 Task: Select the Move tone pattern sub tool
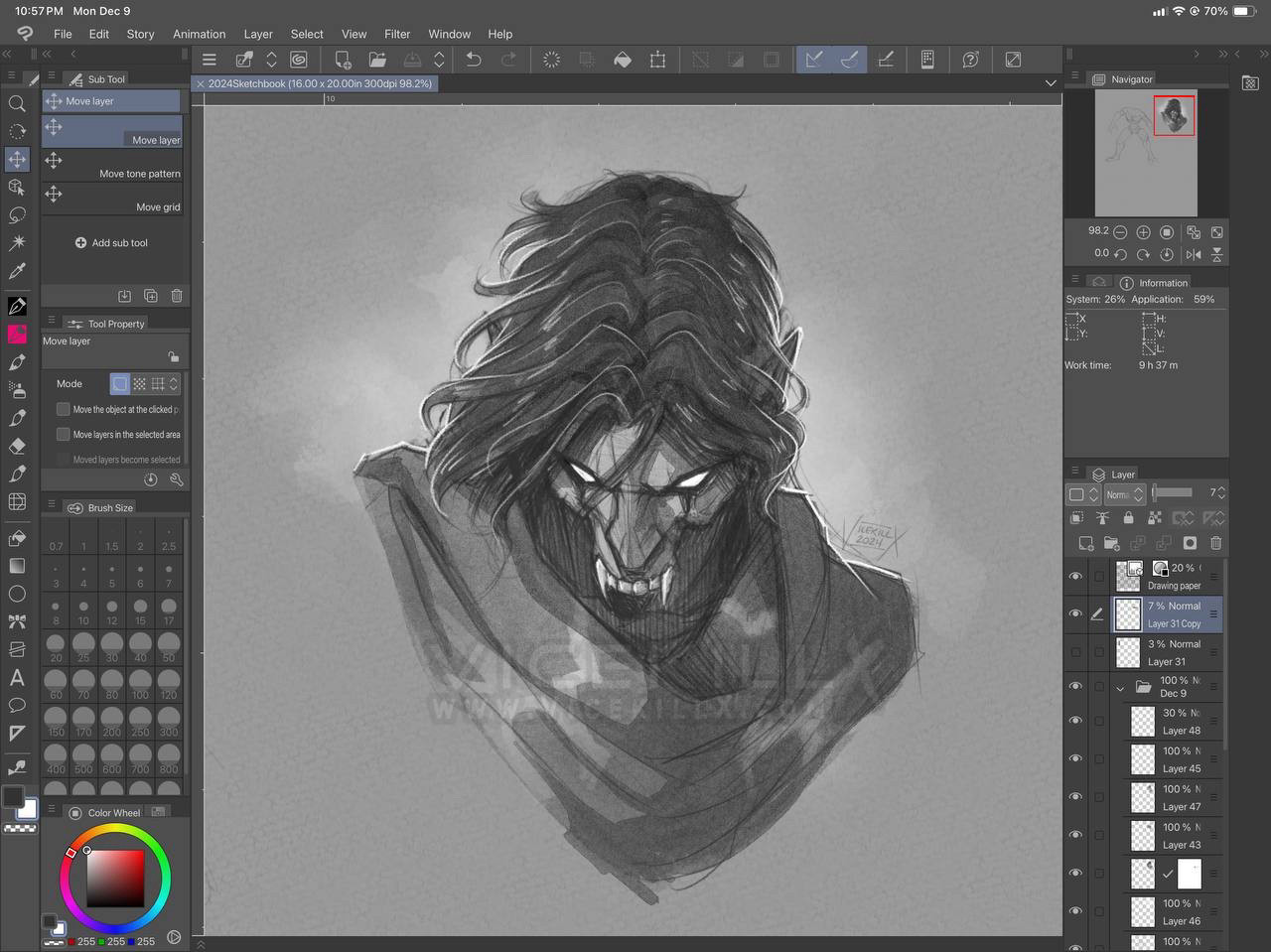tap(112, 165)
